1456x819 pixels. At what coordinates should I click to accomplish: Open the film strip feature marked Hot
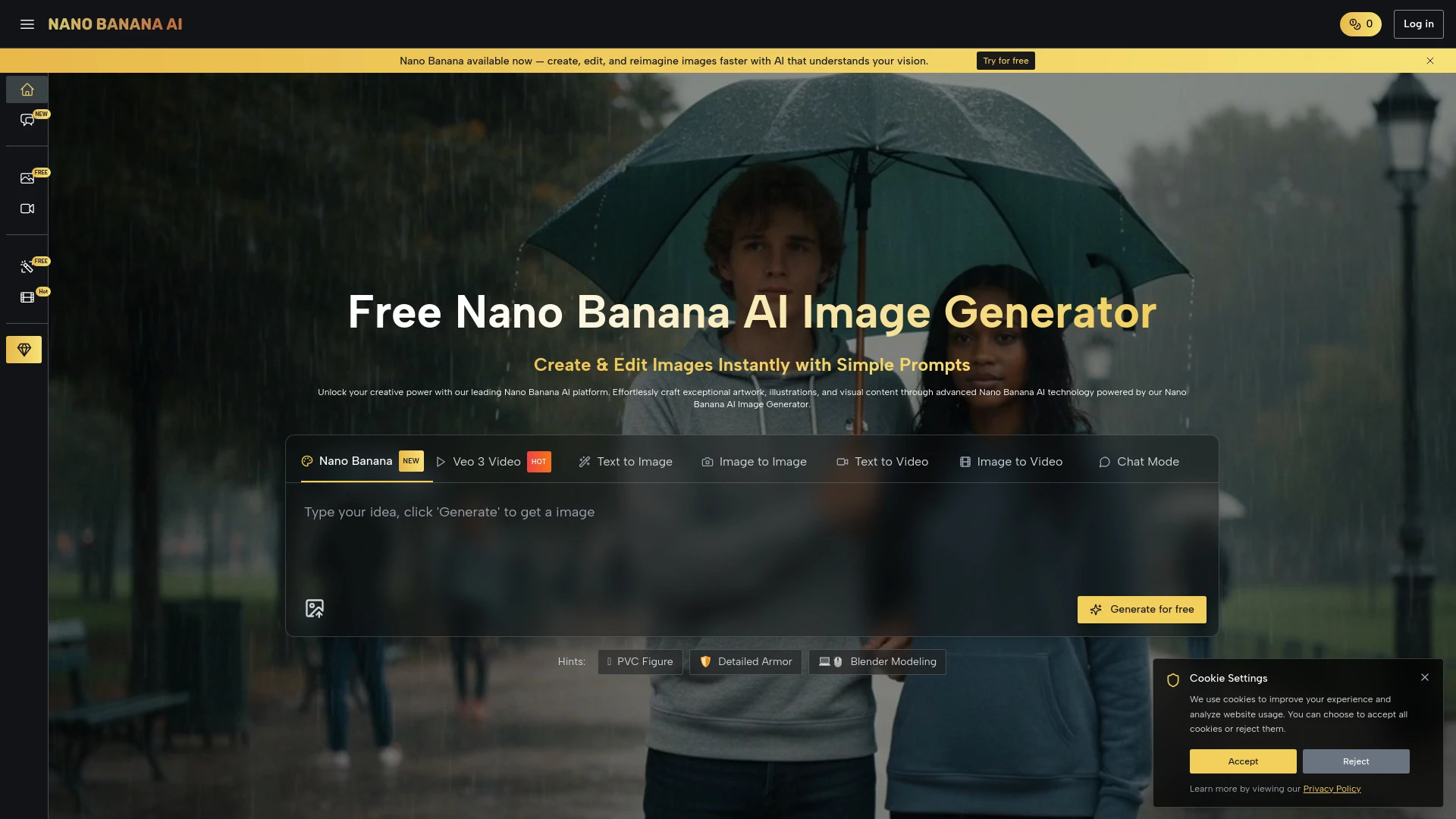pos(27,297)
